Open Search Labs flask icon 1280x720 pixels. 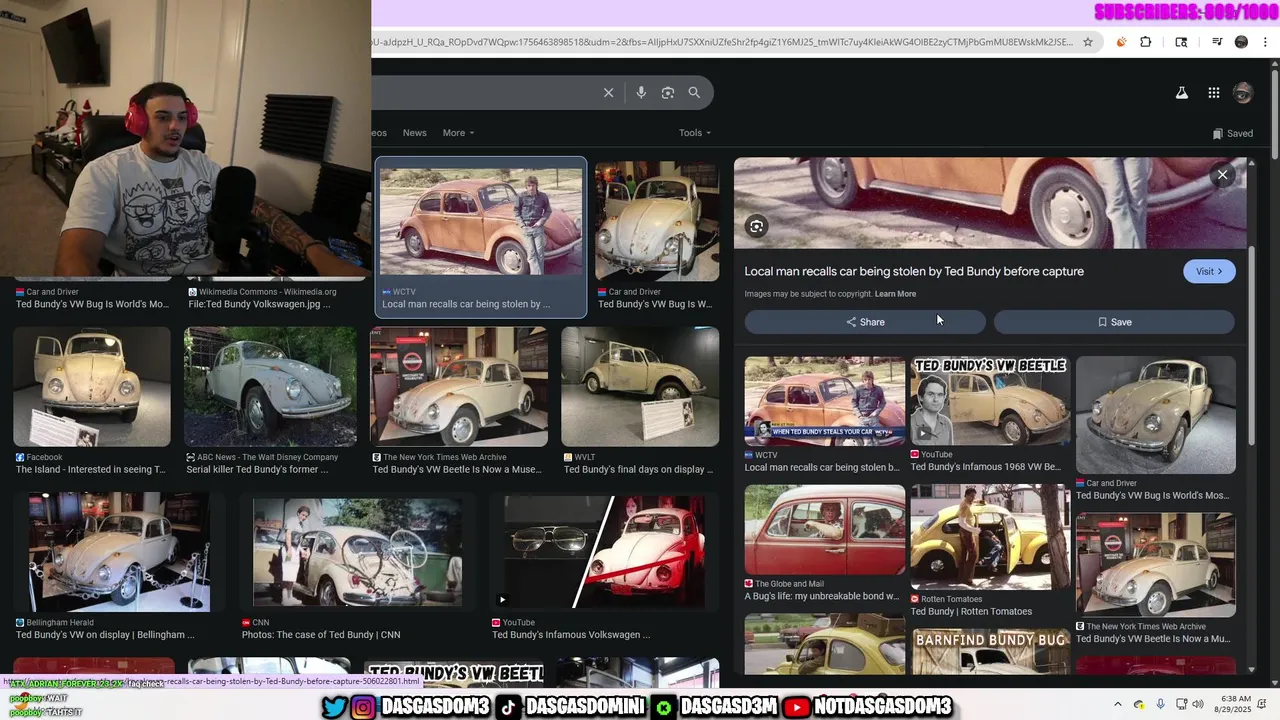click(x=1181, y=93)
